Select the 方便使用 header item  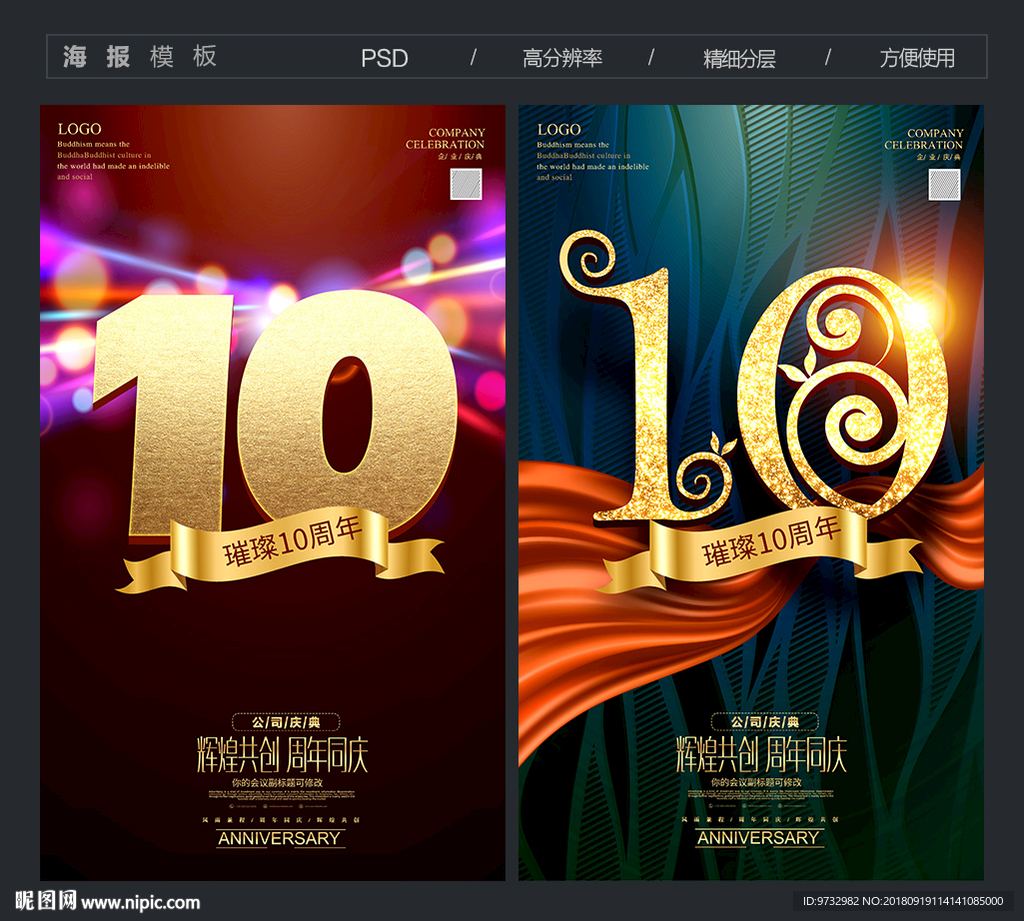coord(917,58)
